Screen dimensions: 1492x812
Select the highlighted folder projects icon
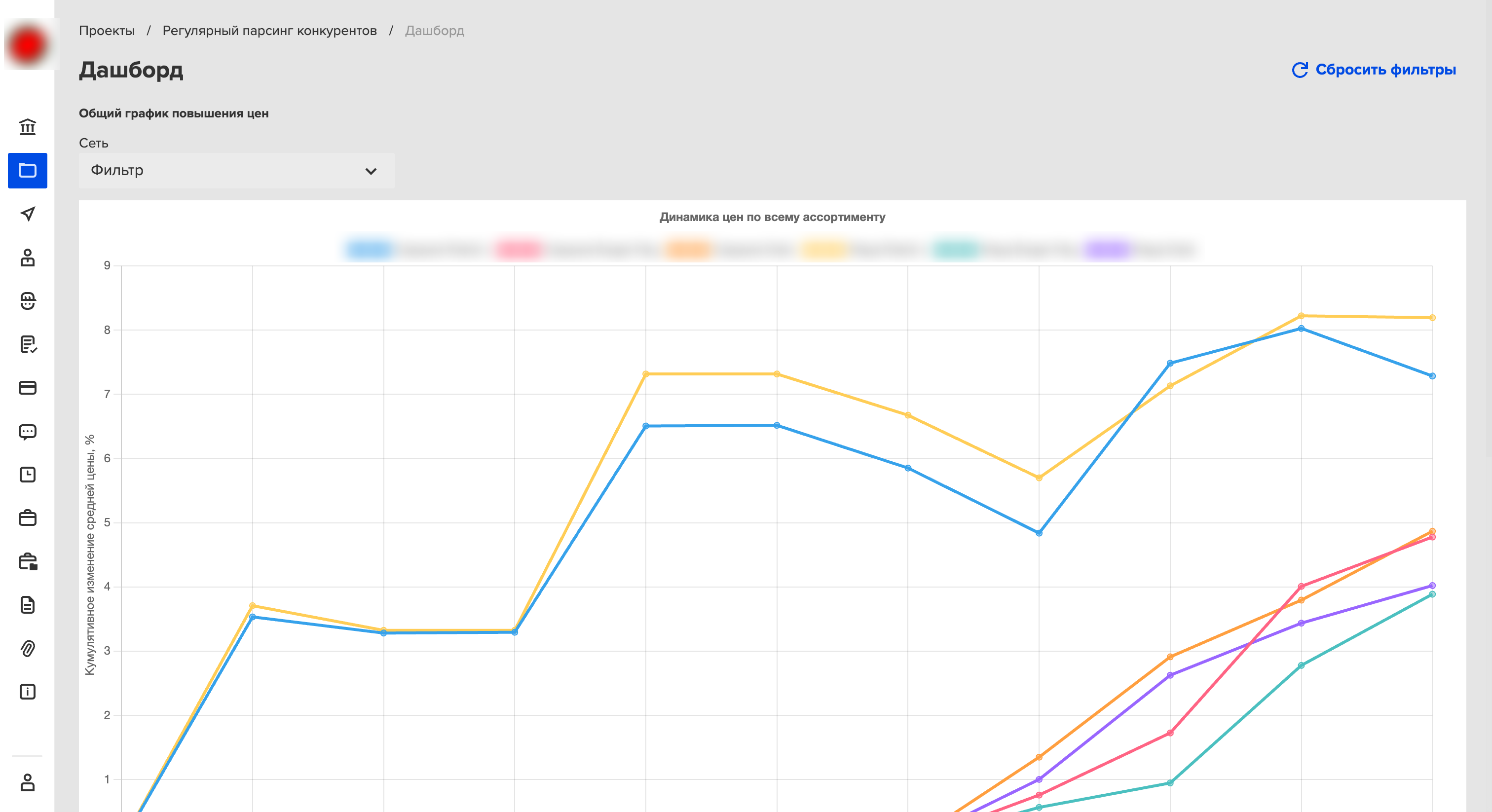[27, 170]
